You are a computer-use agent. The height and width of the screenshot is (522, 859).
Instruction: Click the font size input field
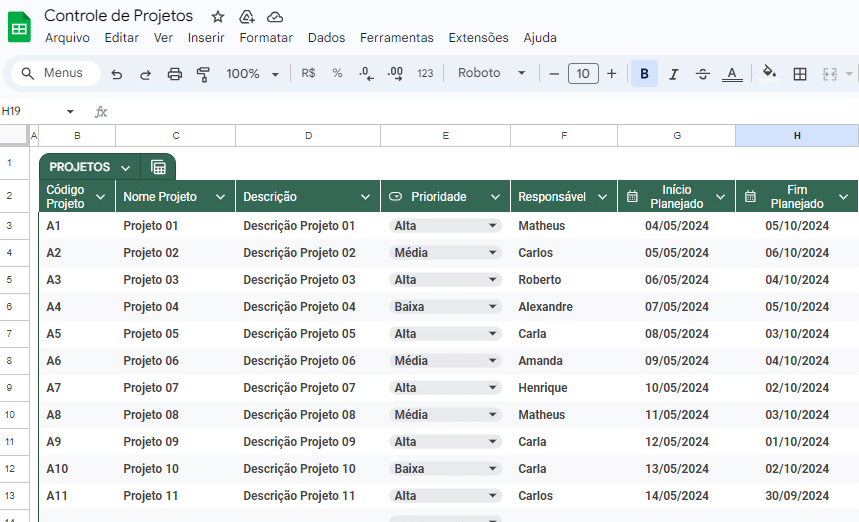[x=583, y=73]
